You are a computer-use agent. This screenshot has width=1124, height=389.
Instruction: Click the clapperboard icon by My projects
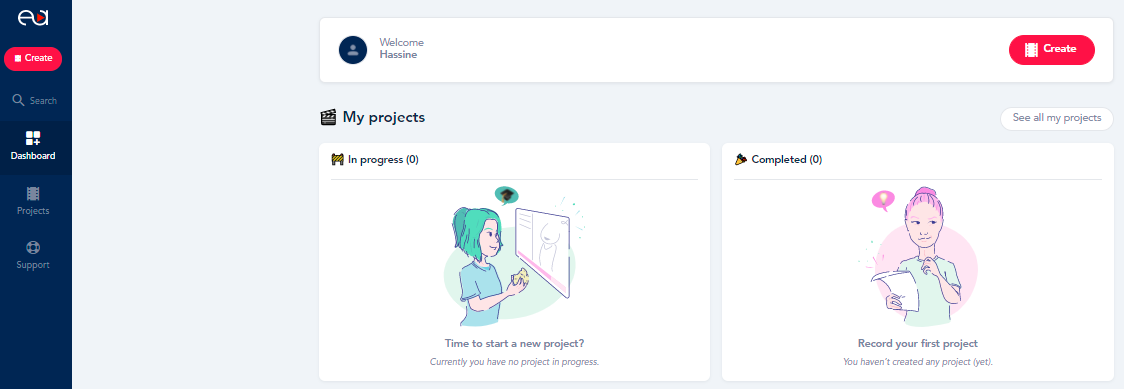coord(328,117)
